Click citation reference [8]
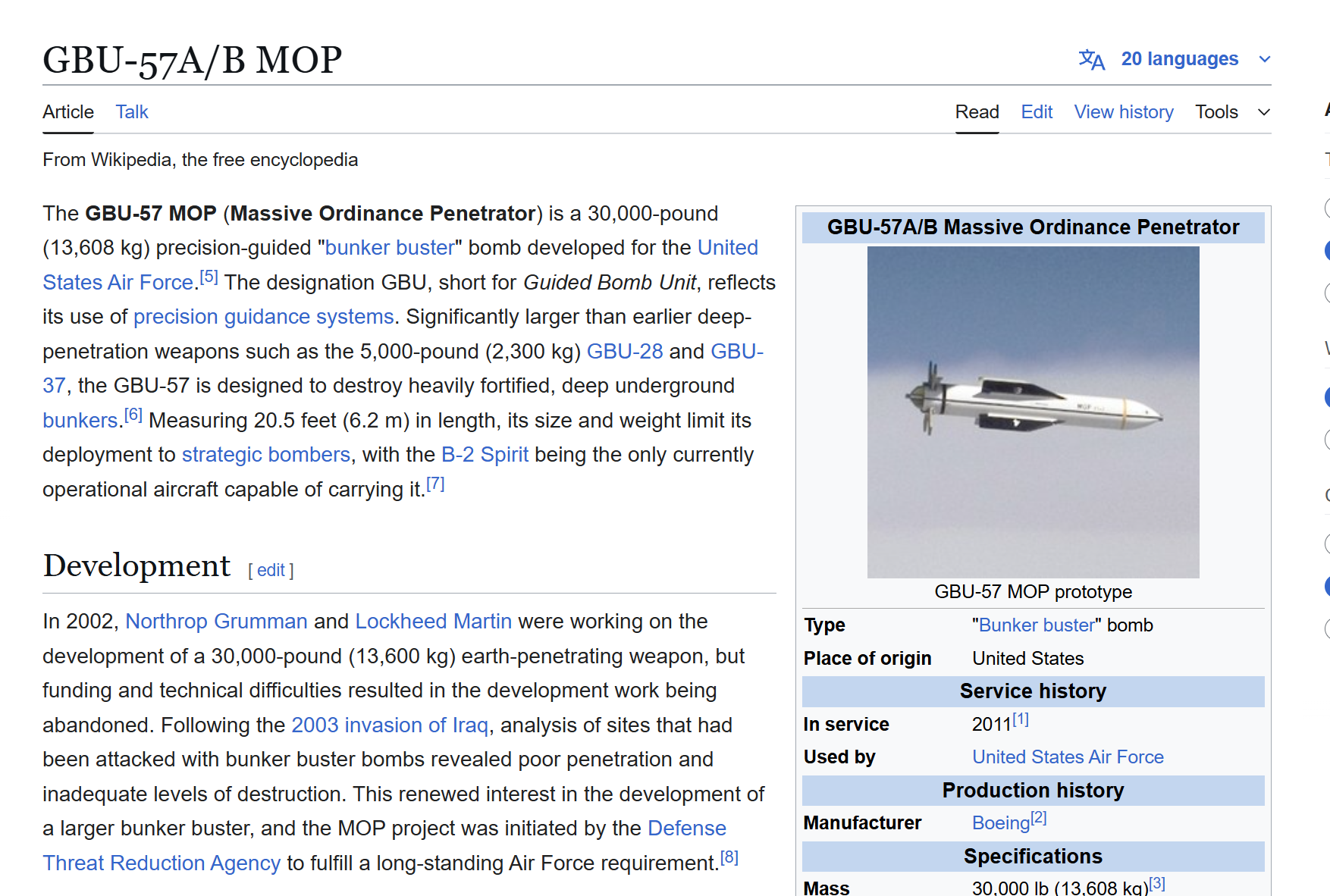1330x896 pixels. (x=729, y=857)
